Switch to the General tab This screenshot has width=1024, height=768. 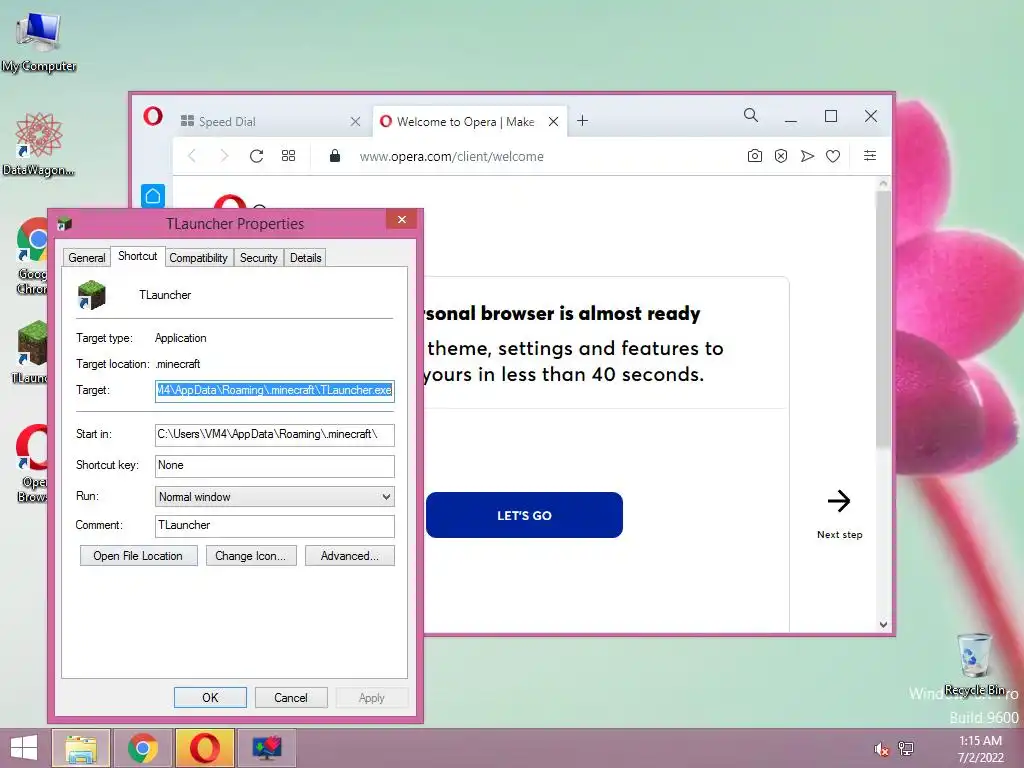pos(86,258)
